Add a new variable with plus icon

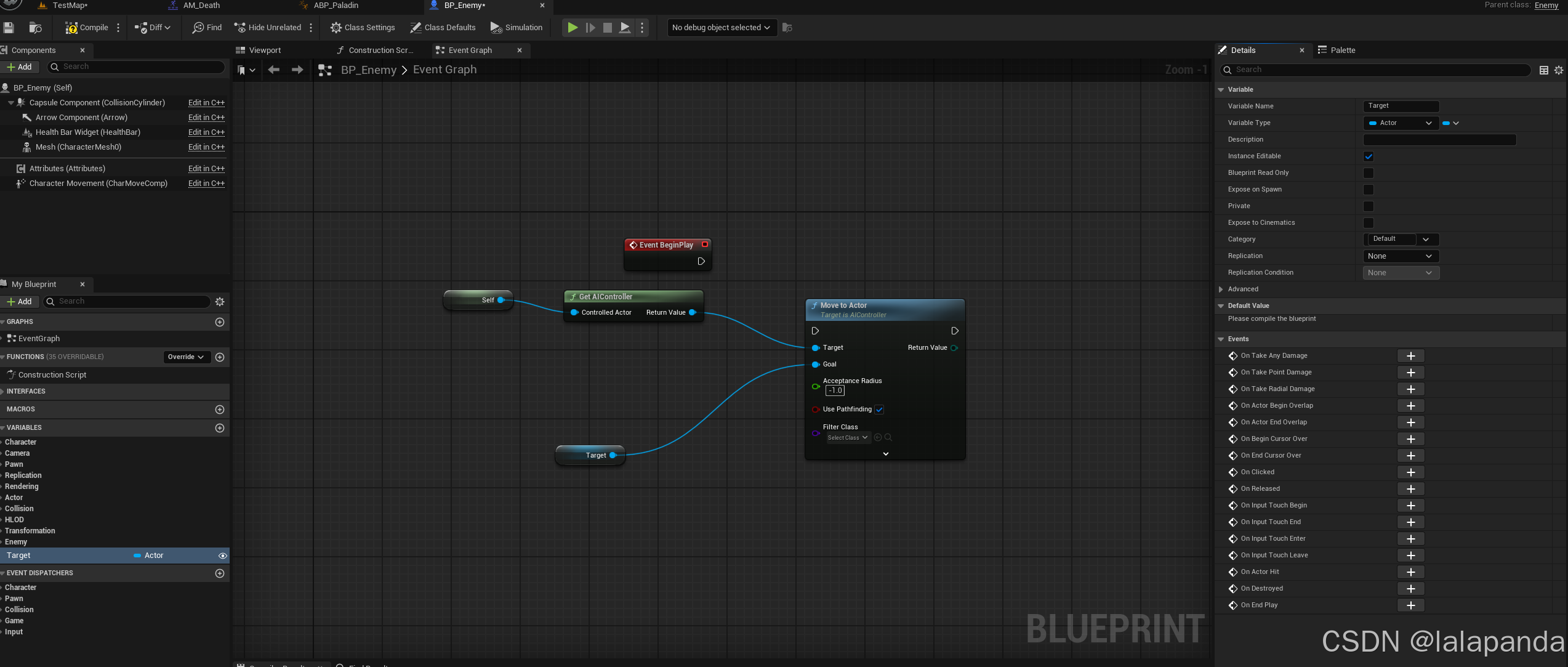[x=220, y=428]
